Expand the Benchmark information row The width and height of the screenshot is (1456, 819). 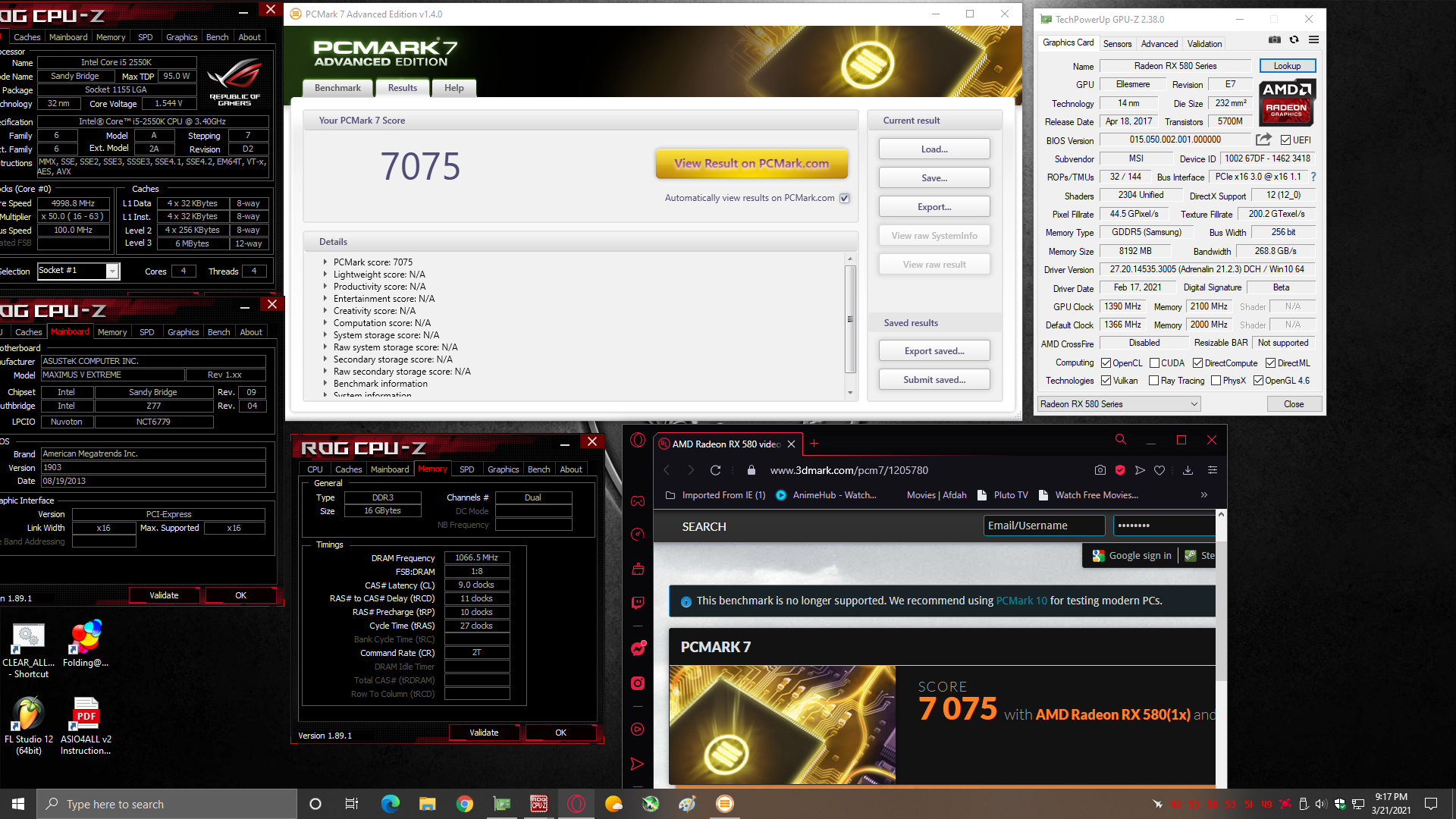(325, 384)
